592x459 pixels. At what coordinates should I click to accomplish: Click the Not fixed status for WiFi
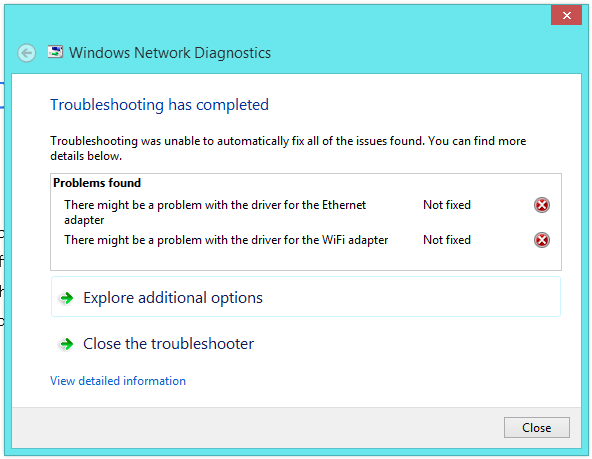click(447, 240)
